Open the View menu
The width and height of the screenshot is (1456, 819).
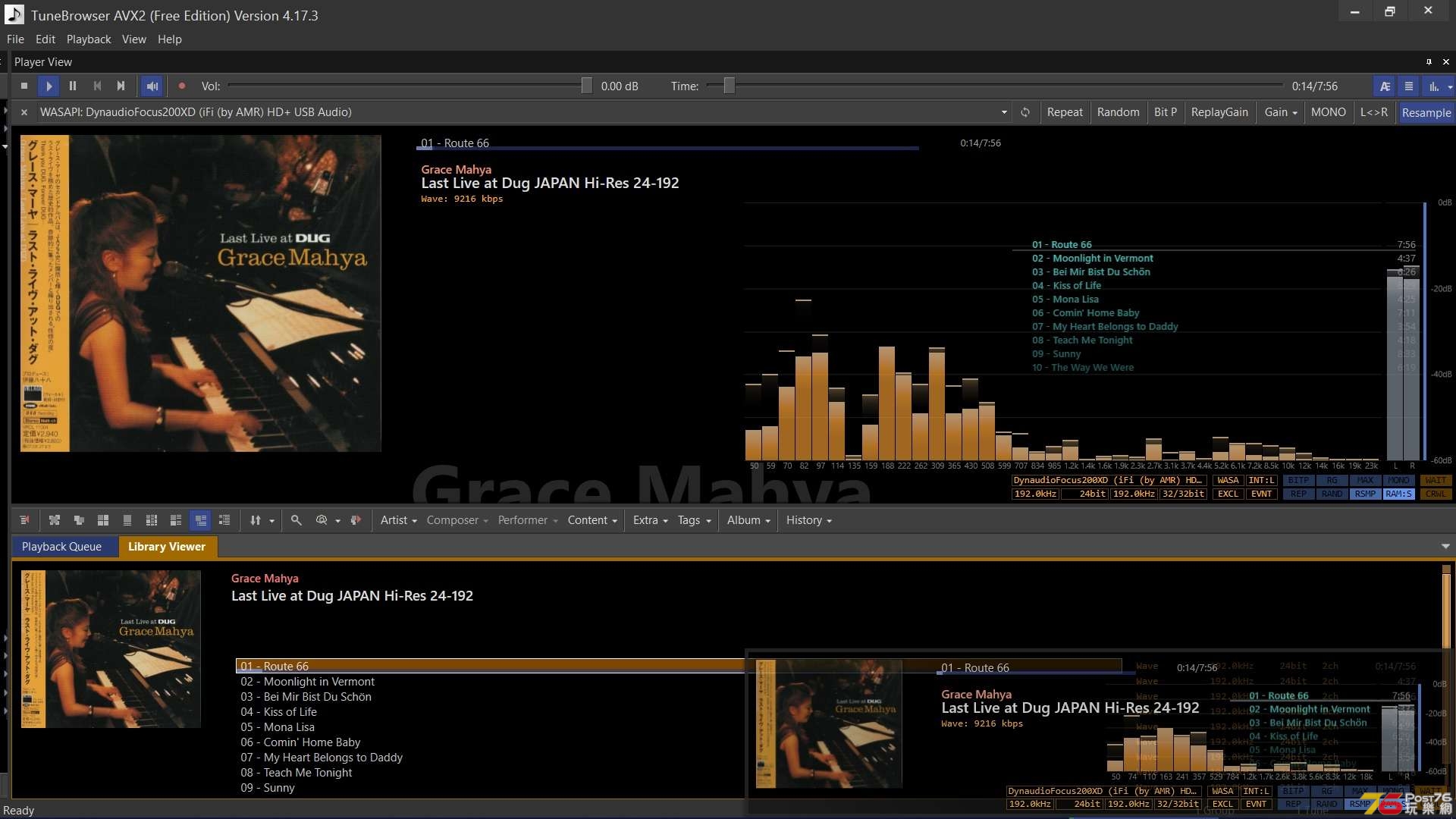[134, 39]
